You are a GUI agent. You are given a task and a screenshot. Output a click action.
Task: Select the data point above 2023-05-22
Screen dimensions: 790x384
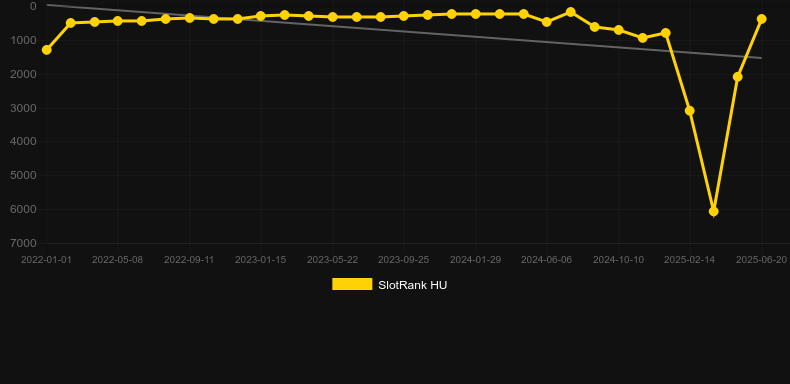(x=333, y=17)
